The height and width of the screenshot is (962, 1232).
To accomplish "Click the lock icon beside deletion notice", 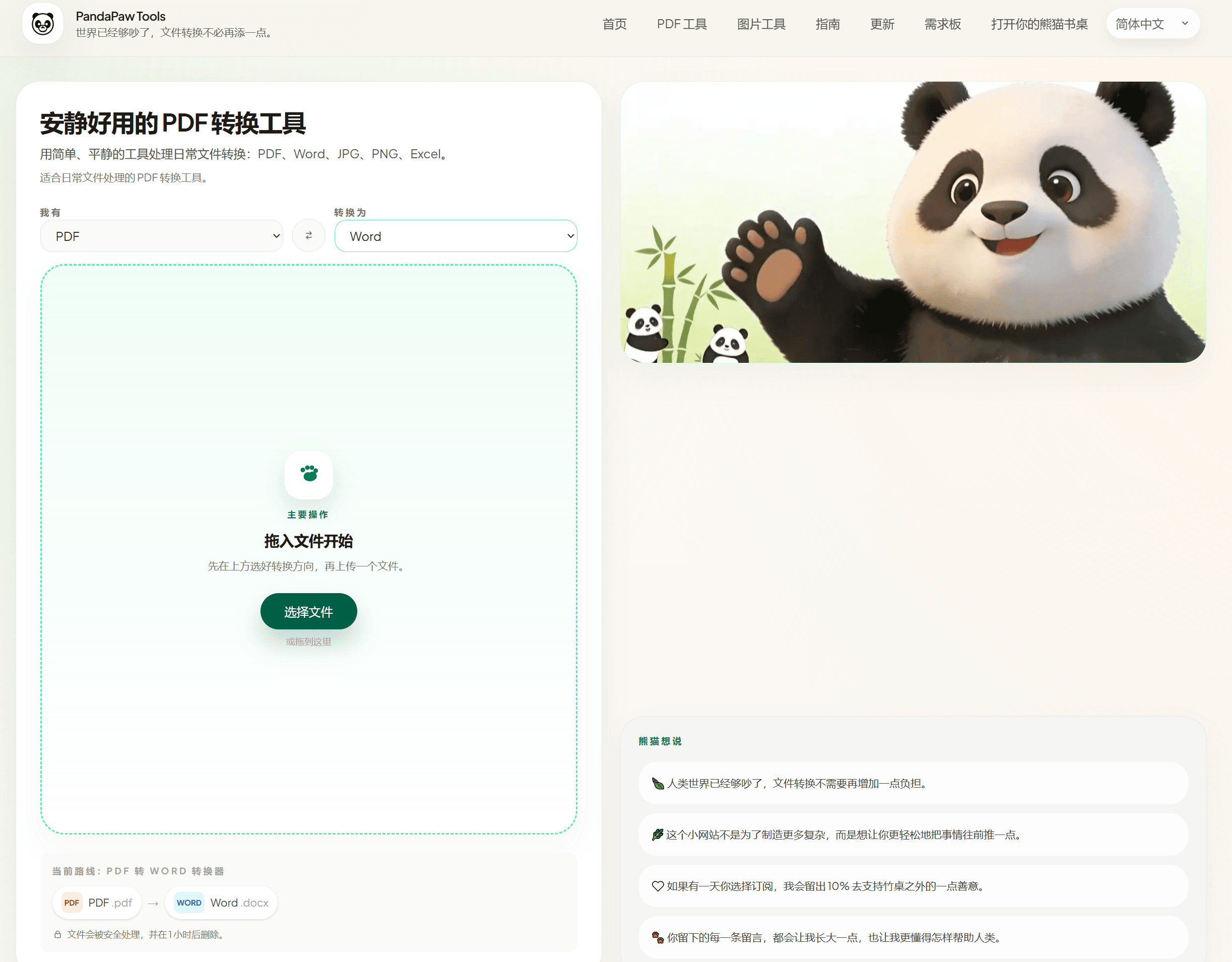I will click(x=57, y=934).
